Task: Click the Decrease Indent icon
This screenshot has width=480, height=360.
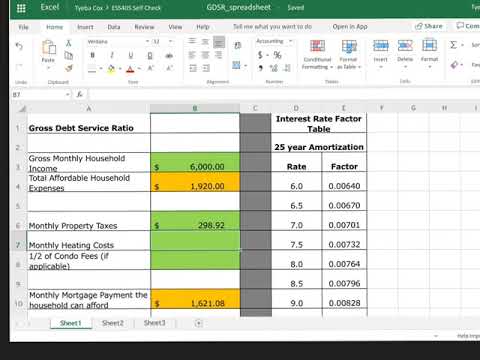Action: point(193,68)
